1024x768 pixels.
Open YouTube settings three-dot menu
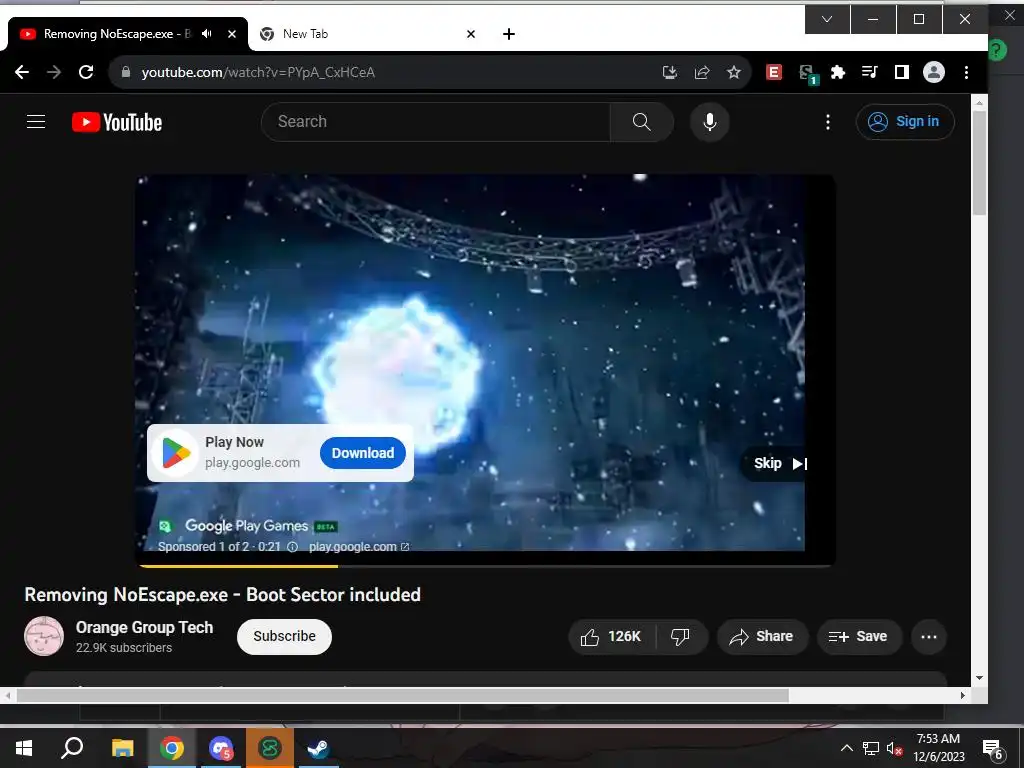[x=828, y=121]
